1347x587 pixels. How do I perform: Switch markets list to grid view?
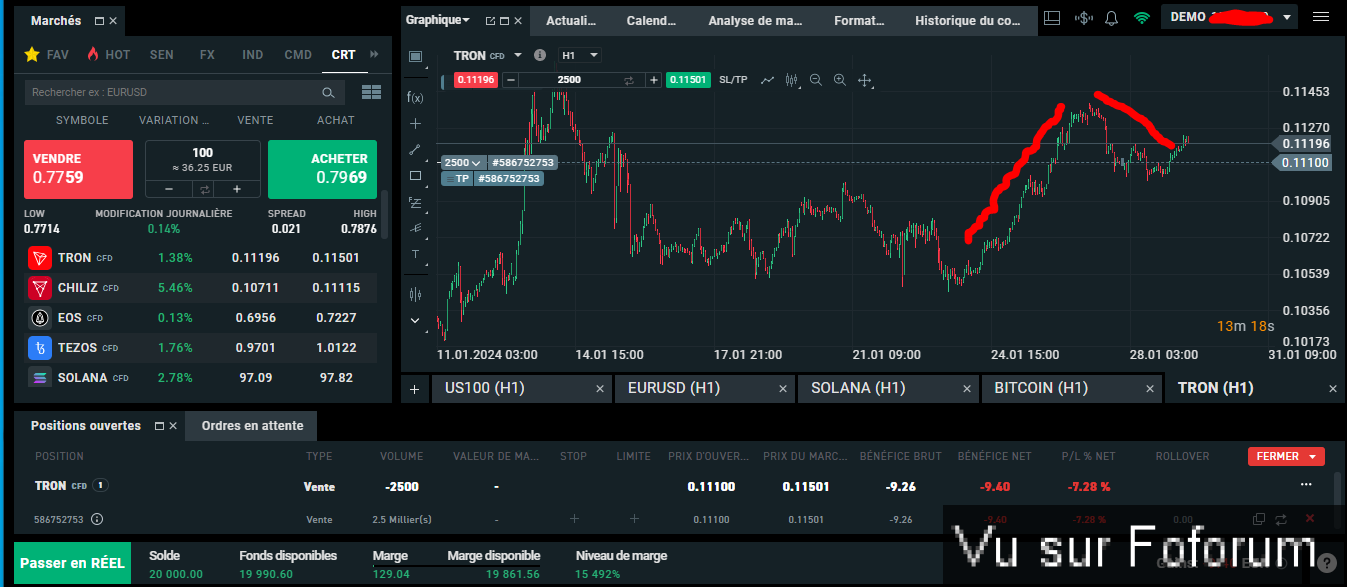pos(371,92)
